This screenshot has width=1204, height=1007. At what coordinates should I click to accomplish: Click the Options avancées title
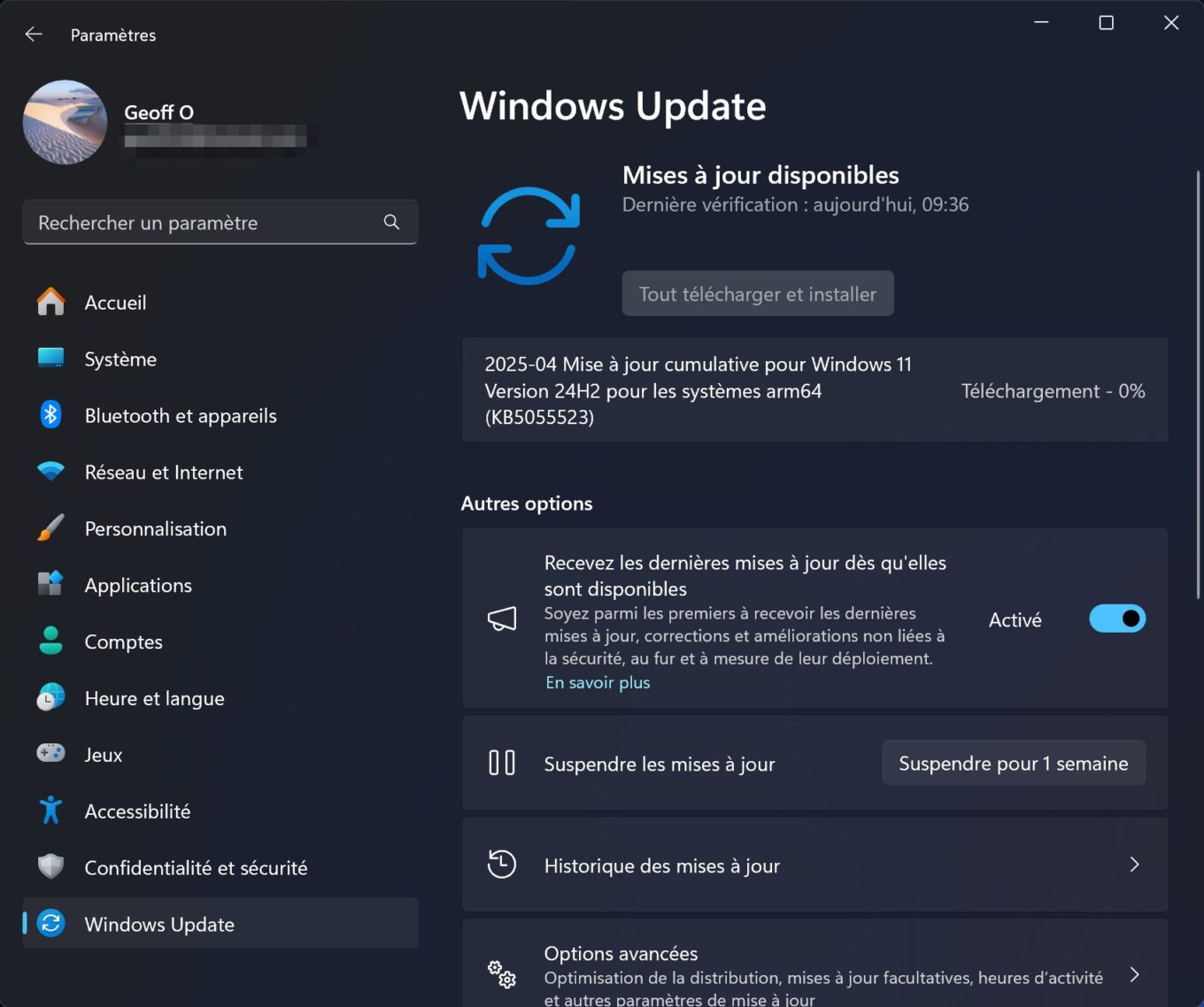(621, 953)
